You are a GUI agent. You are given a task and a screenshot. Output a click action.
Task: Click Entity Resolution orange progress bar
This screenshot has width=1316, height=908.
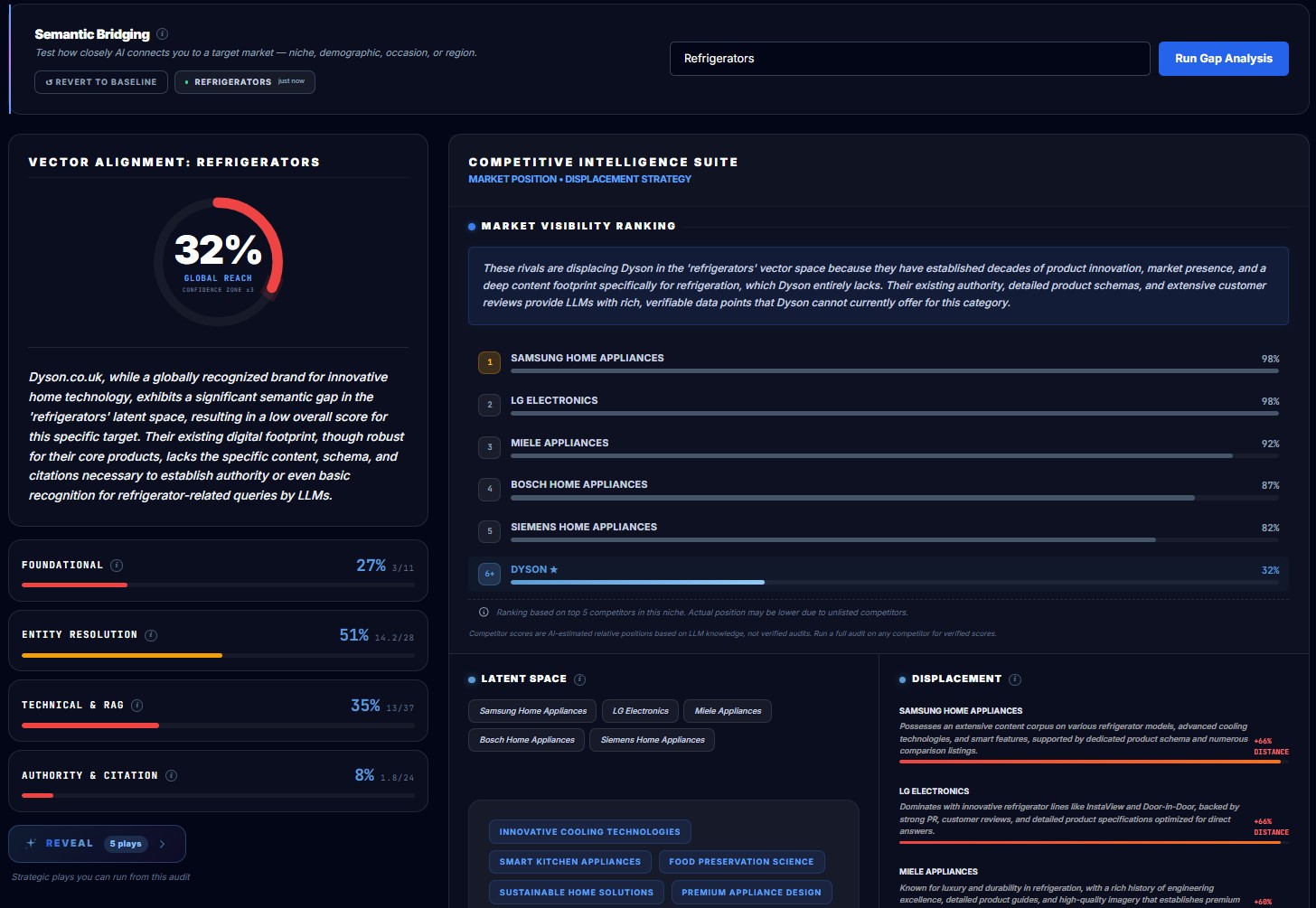tap(122, 655)
